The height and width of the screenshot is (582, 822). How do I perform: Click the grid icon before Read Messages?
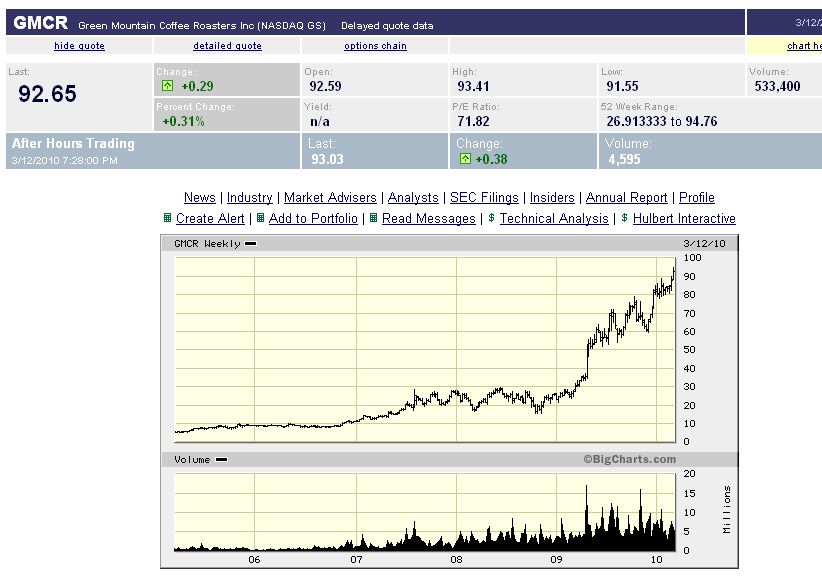coord(373,218)
